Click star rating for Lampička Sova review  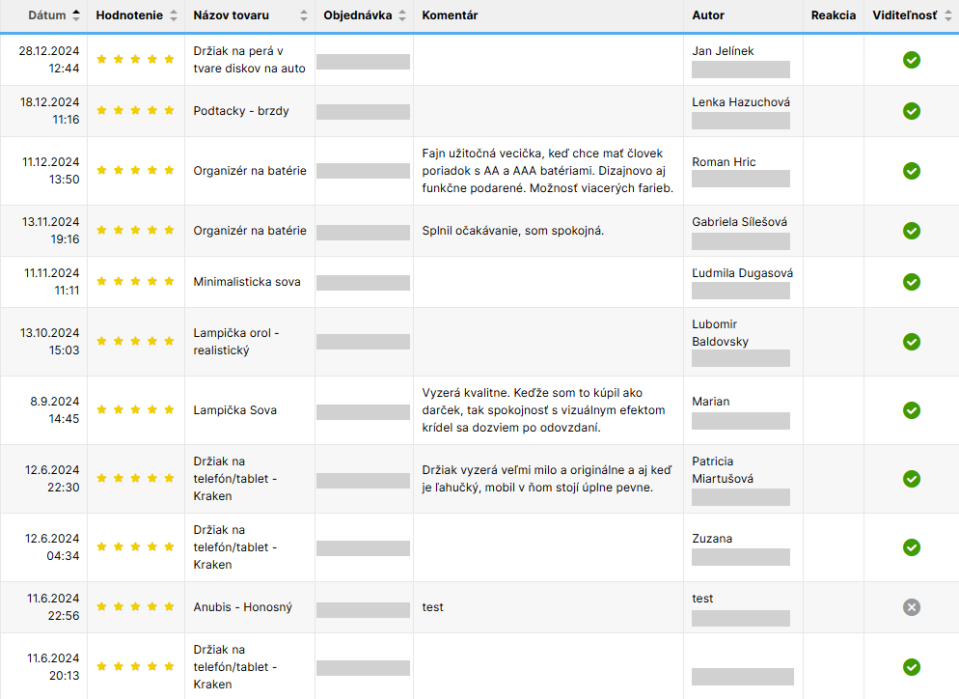tap(135, 410)
